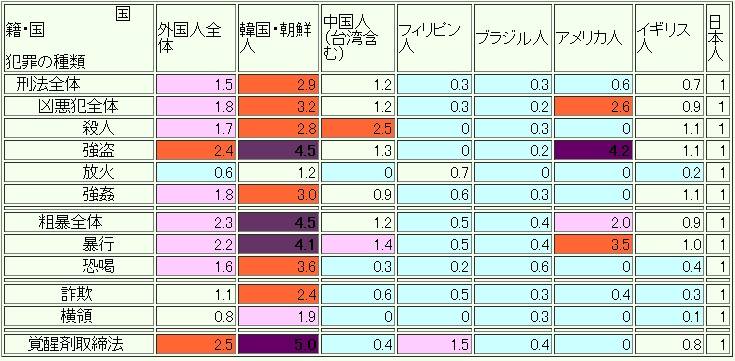
Task: Select the 外国人全体 column header
Action: [196, 38]
